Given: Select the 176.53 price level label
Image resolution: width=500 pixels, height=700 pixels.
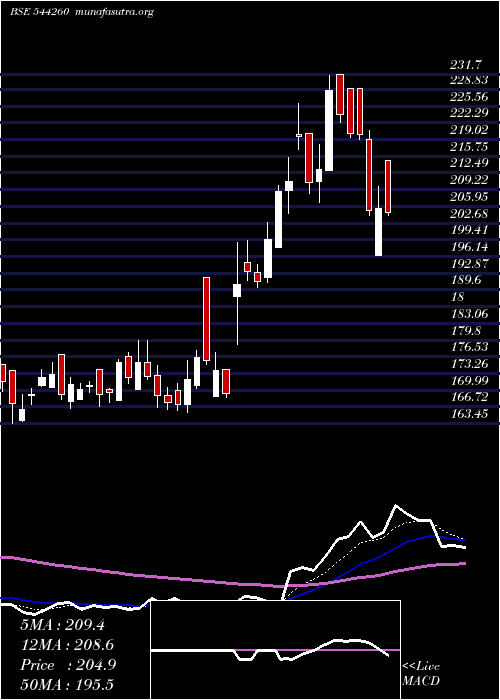Looking at the screenshot, I should (469, 347).
